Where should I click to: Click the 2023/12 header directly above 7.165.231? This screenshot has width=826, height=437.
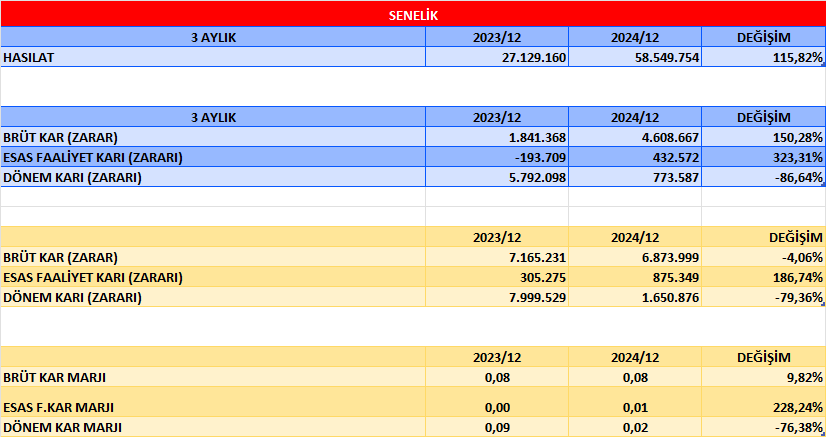coord(497,237)
